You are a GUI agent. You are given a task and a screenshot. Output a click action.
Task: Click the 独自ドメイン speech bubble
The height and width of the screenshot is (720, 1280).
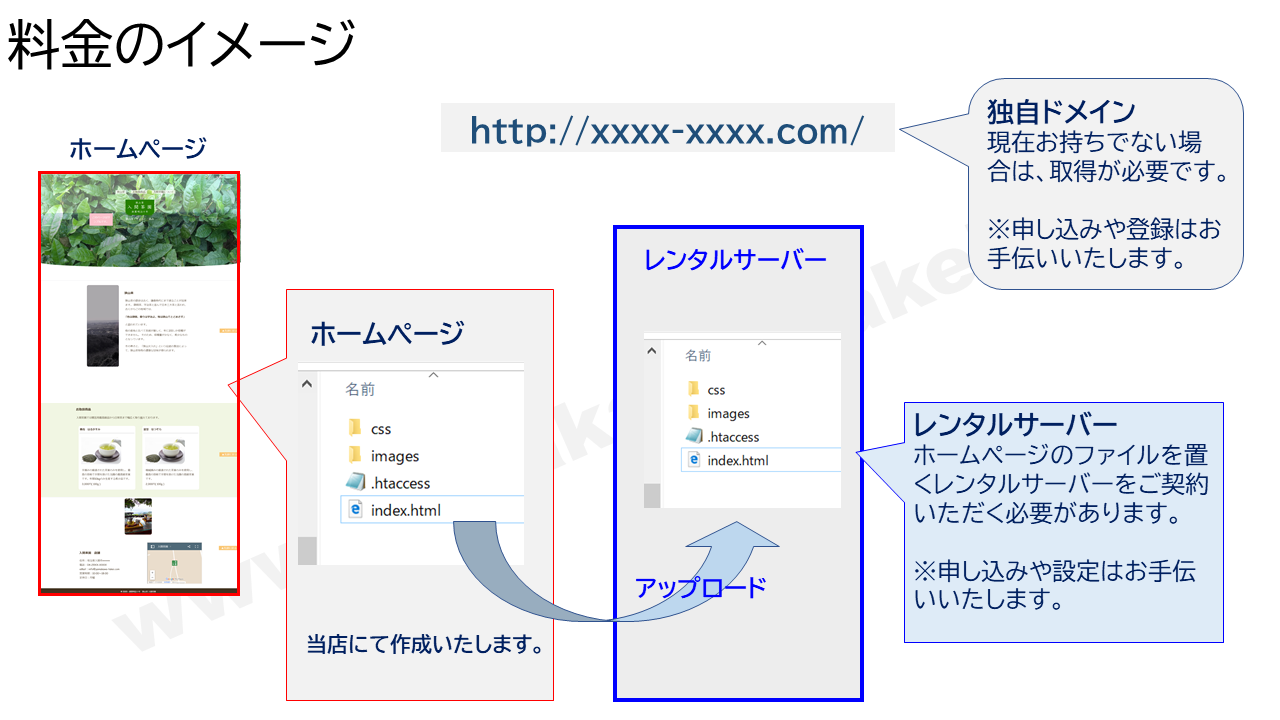1105,185
